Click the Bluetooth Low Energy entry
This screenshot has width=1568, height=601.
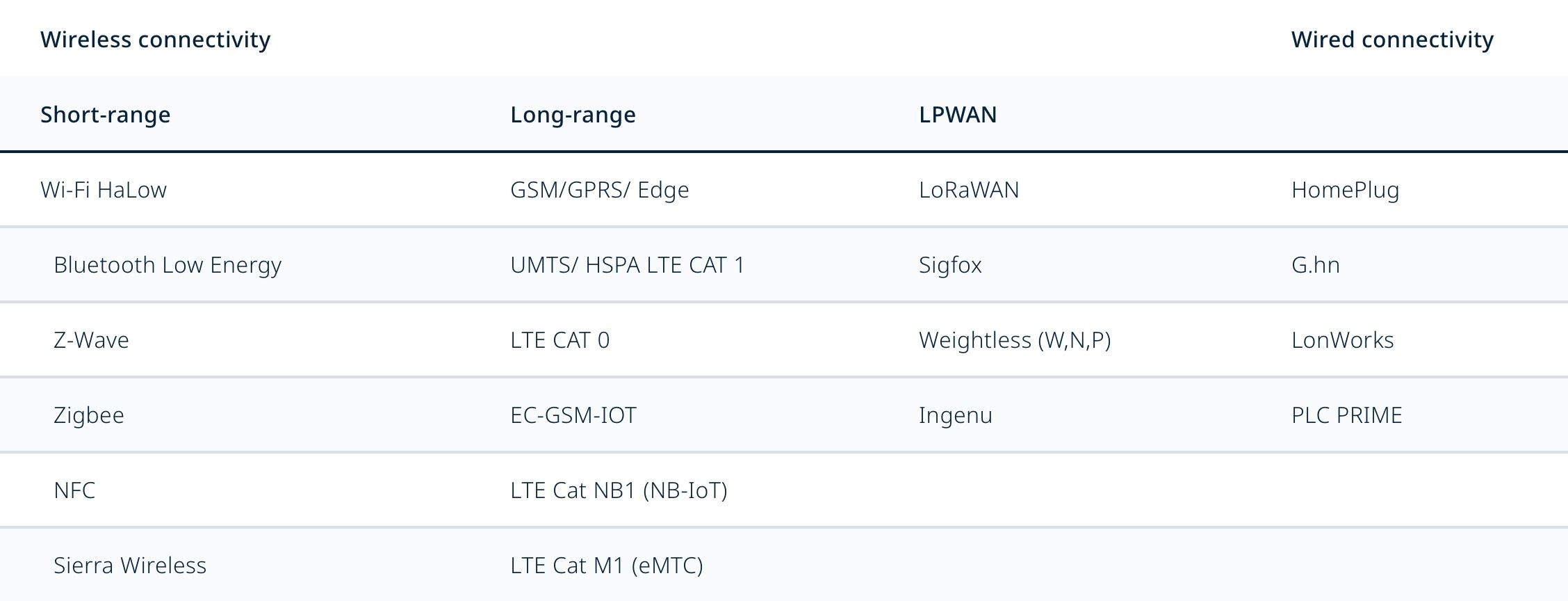pos(168,265)
